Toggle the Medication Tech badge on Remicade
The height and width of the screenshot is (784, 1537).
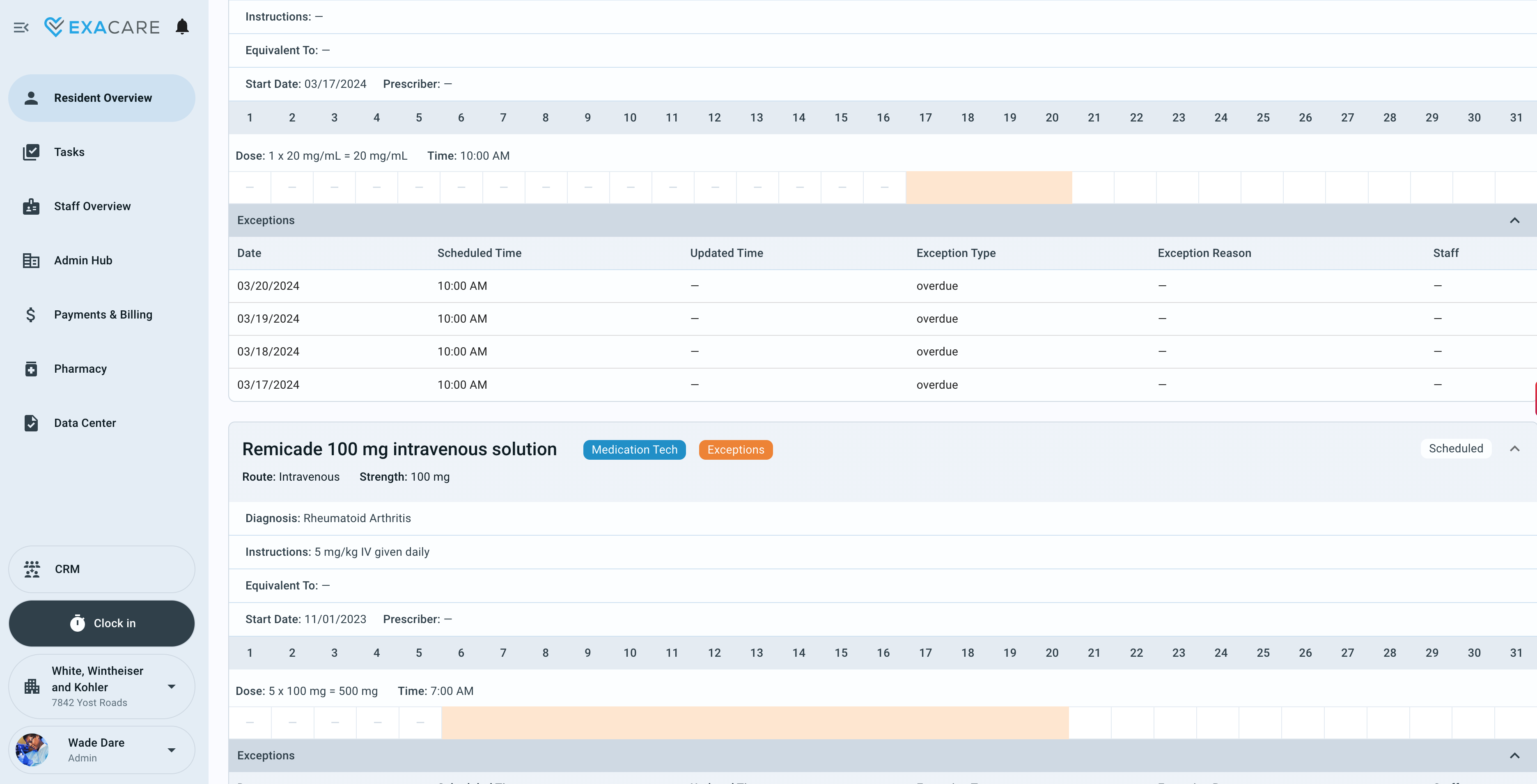coord(634,449)
